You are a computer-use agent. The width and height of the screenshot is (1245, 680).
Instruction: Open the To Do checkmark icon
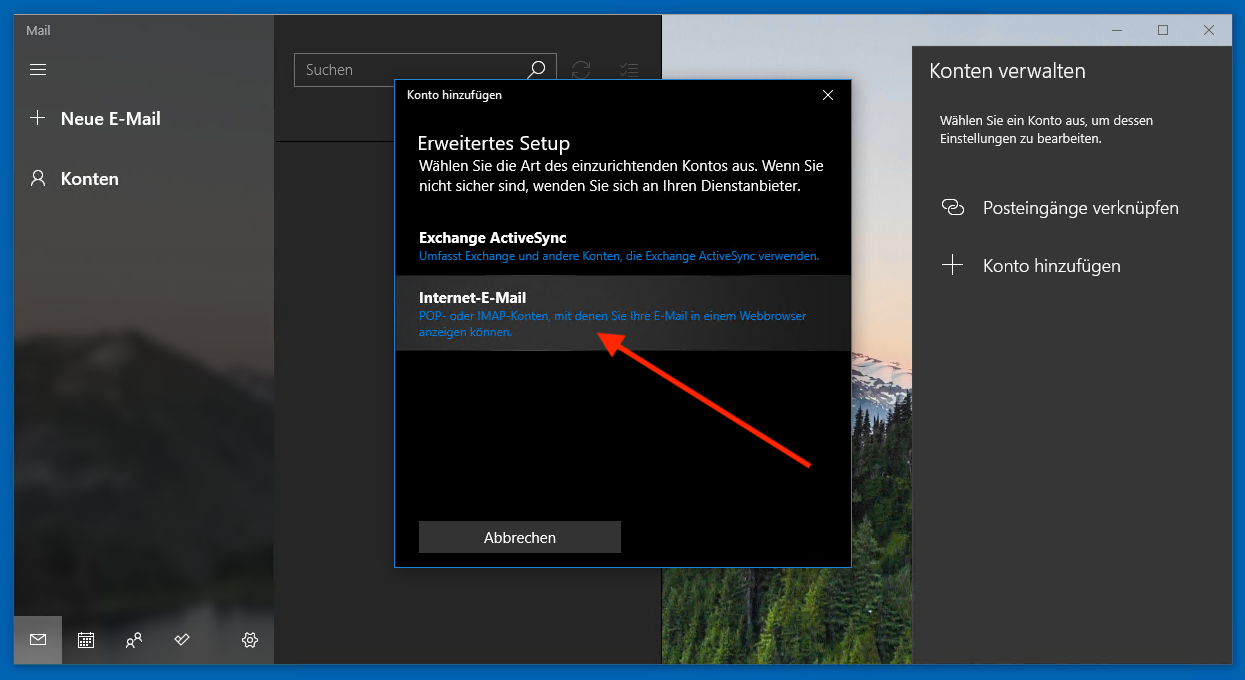click(x=182, y=640)
